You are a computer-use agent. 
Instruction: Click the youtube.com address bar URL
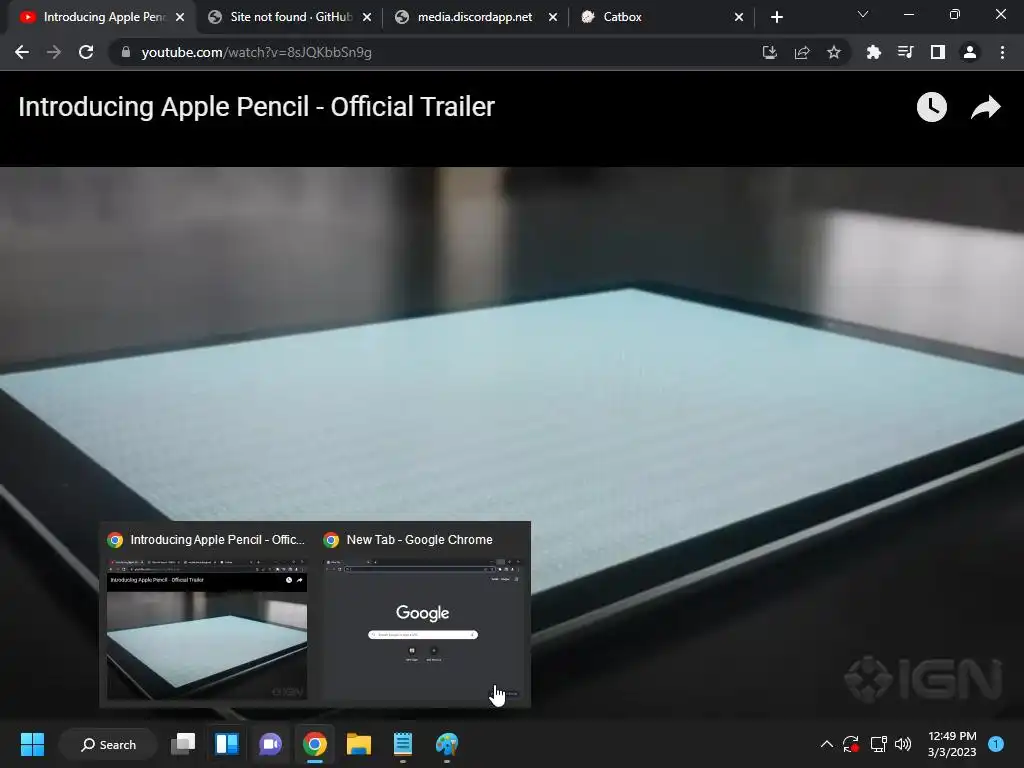[x=257, y=52]
